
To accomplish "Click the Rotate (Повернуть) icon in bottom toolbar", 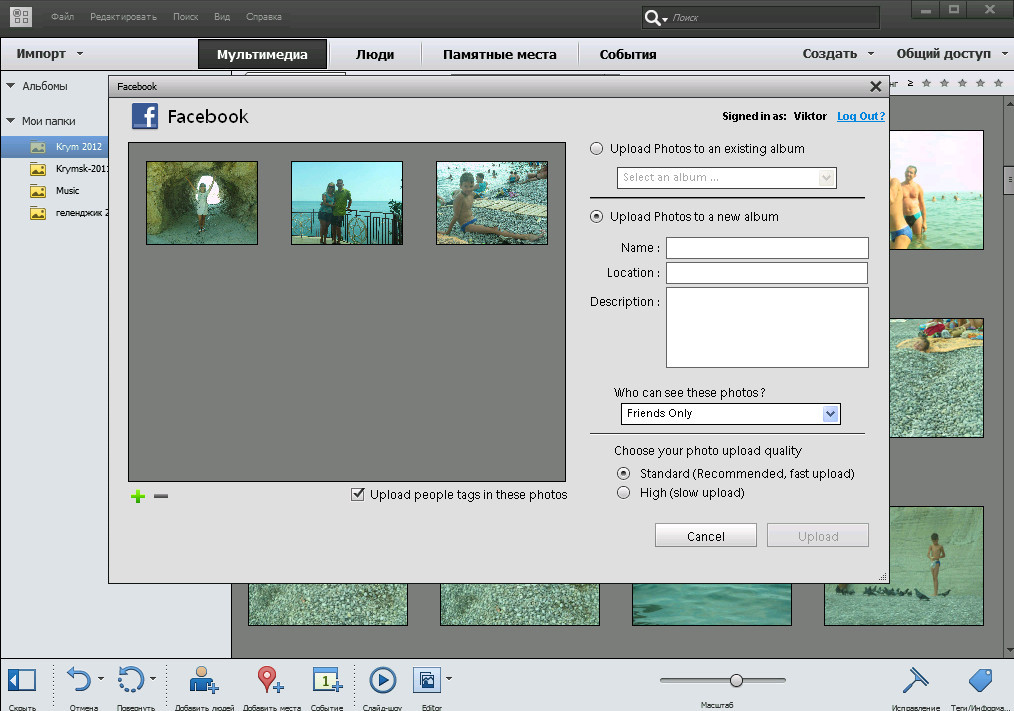I will (131, 680).
